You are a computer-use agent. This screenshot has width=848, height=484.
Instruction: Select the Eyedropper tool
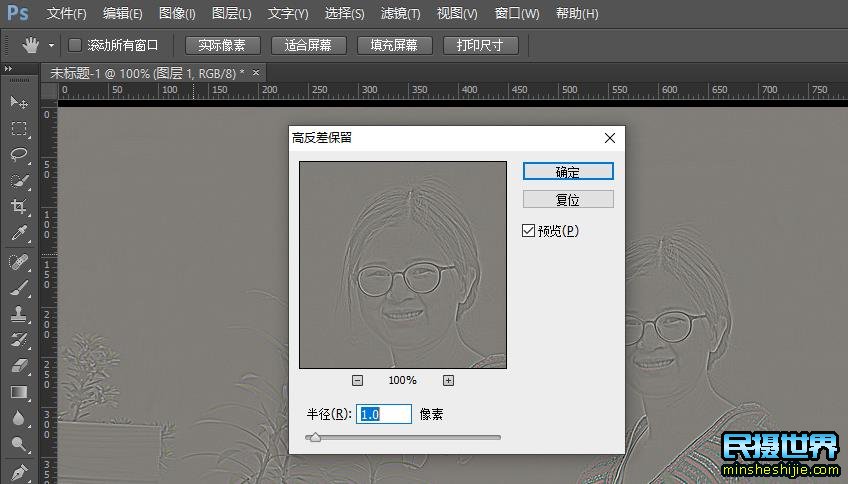tap(19, 233)
